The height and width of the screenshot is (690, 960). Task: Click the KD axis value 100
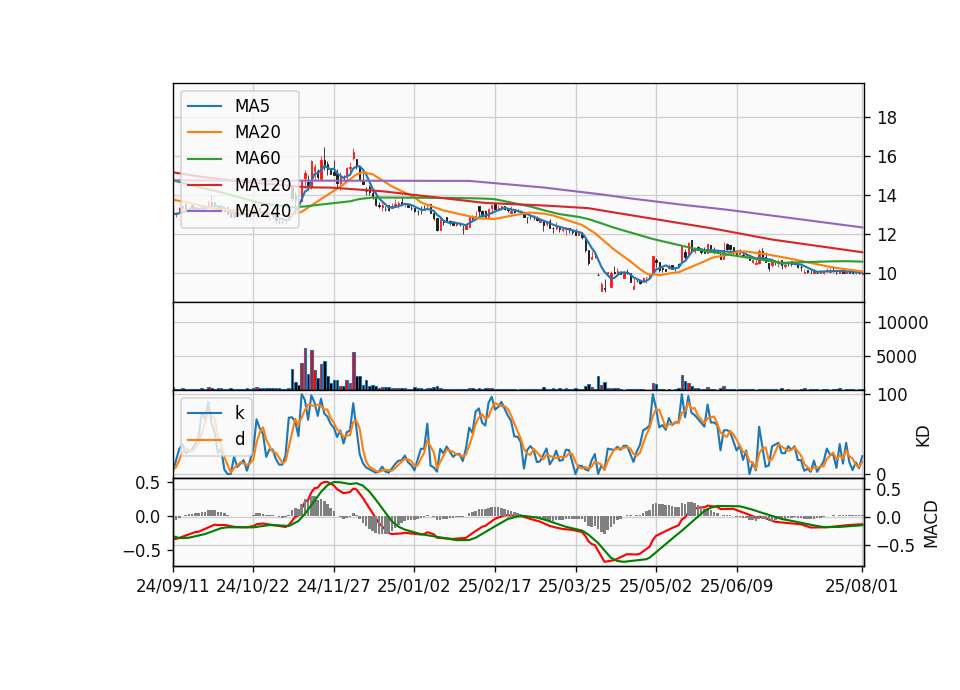point(892,395)
